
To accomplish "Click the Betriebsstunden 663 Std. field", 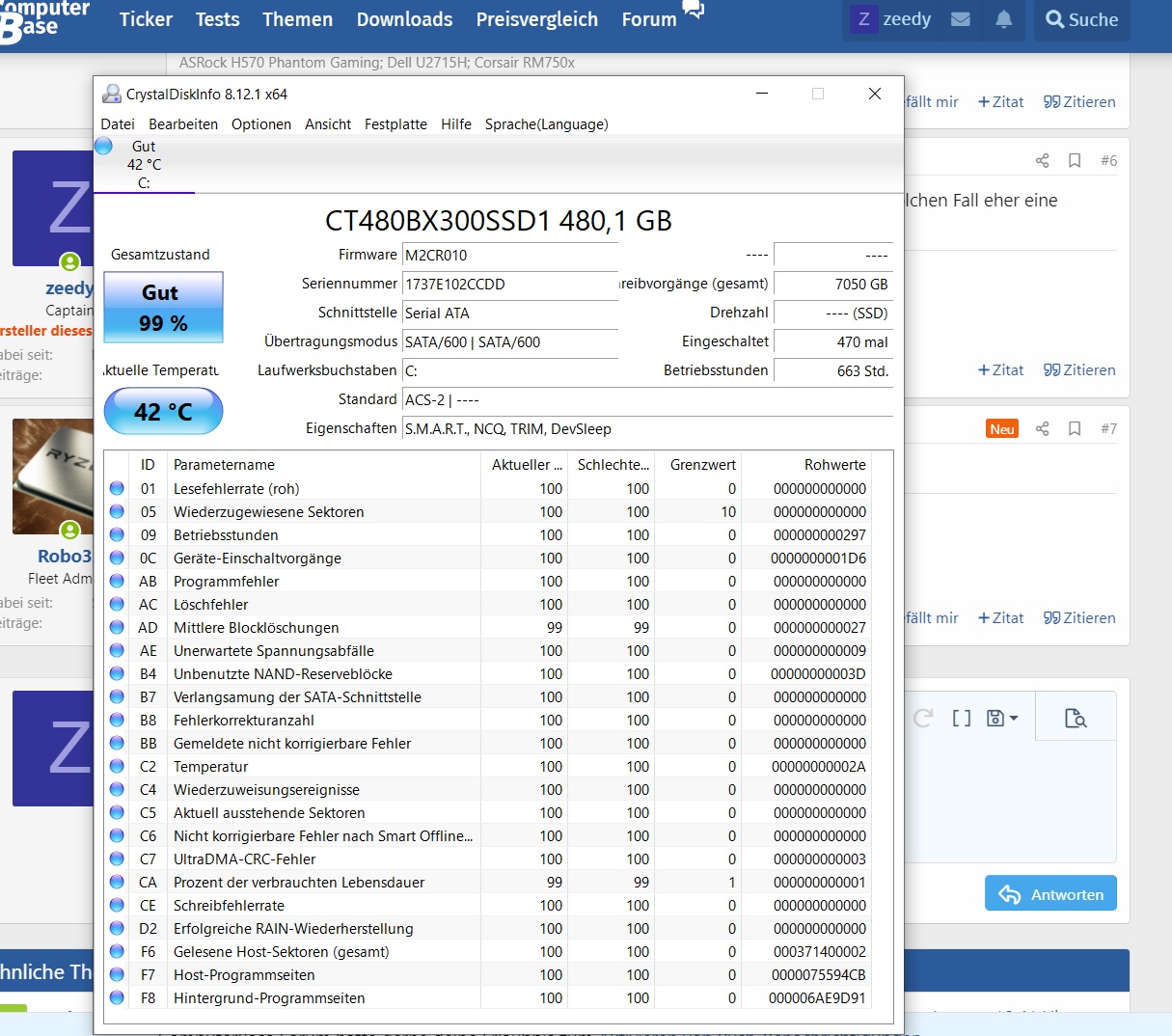I will click(833, 371).
